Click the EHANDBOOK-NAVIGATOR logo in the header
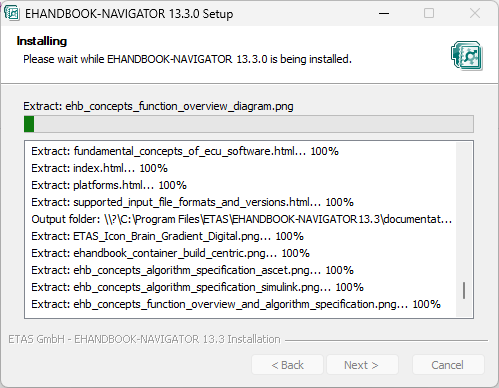Viewport: 499px width, 388px height. (467, 56)
